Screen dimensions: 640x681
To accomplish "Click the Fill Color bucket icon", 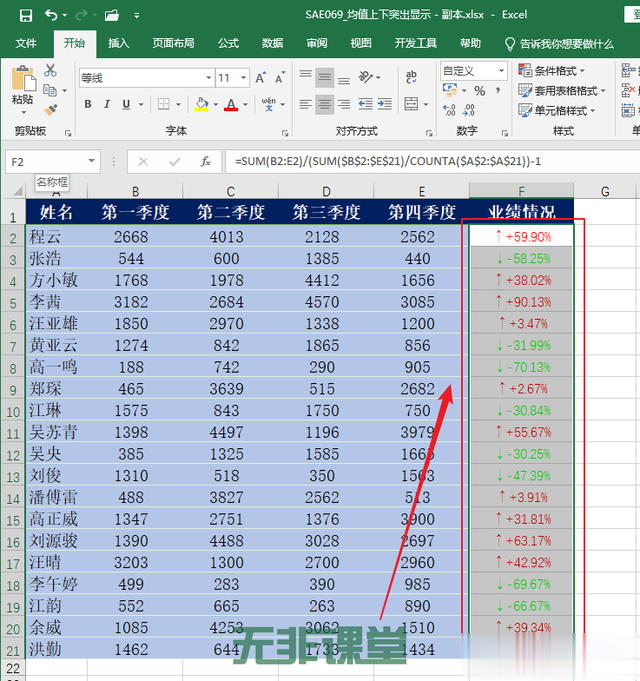I will [201, 104].
